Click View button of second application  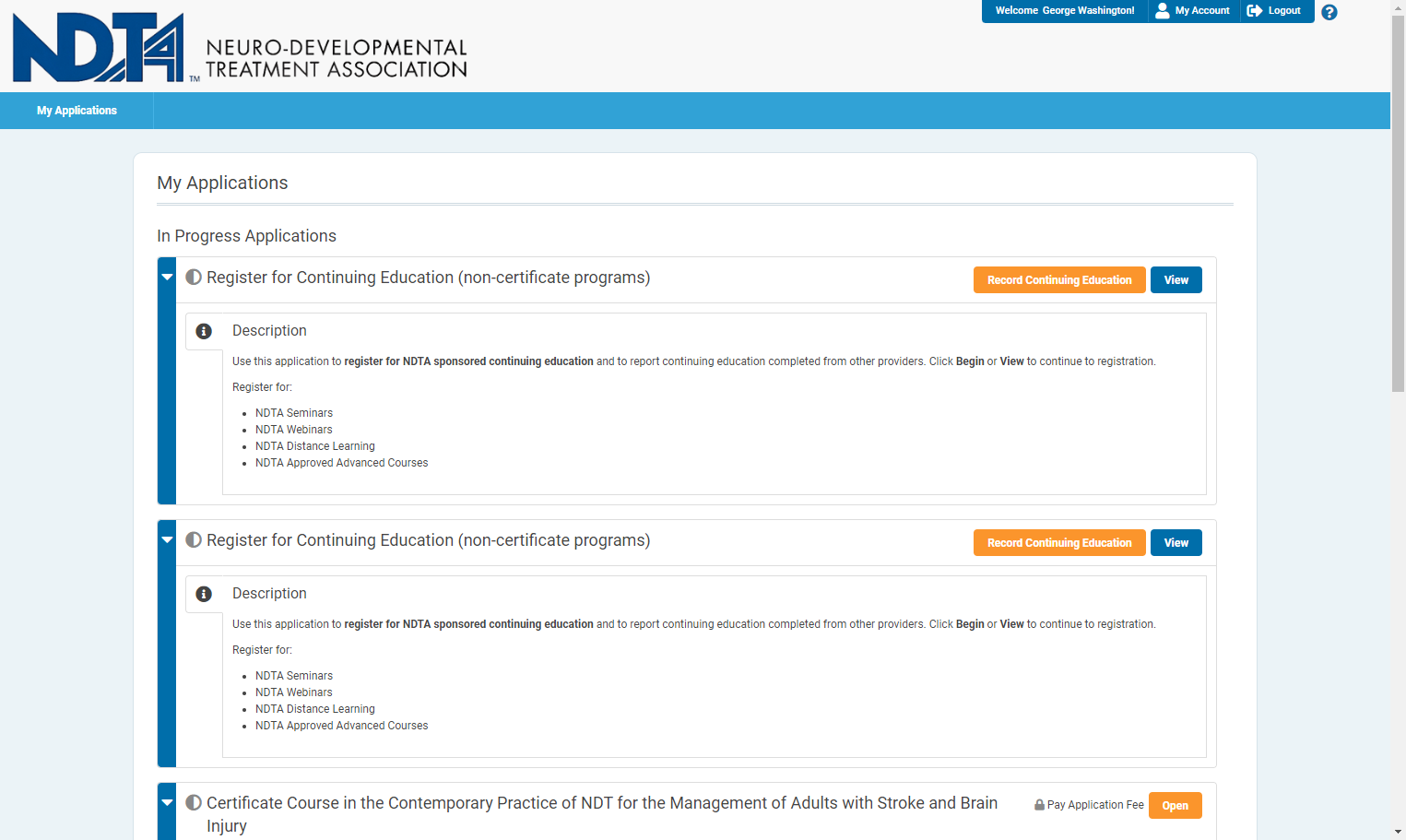point(1176,543)
